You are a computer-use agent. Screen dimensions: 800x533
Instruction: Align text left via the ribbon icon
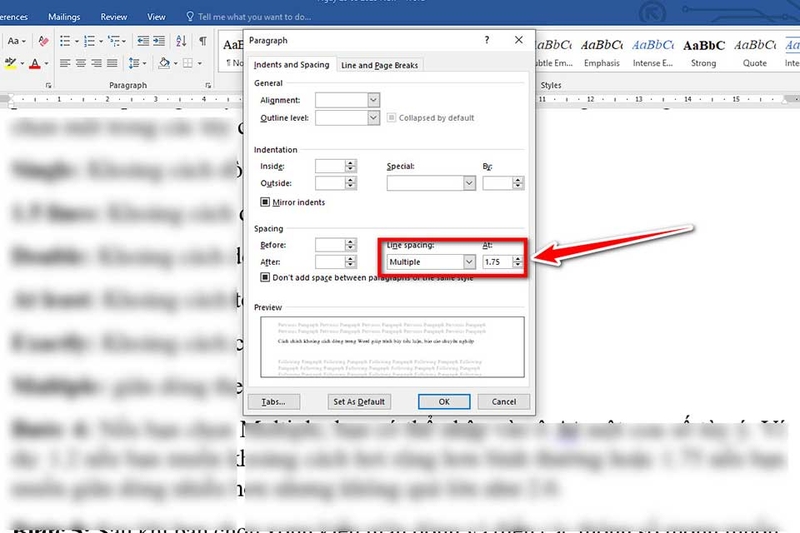click(x=65, y=63)
